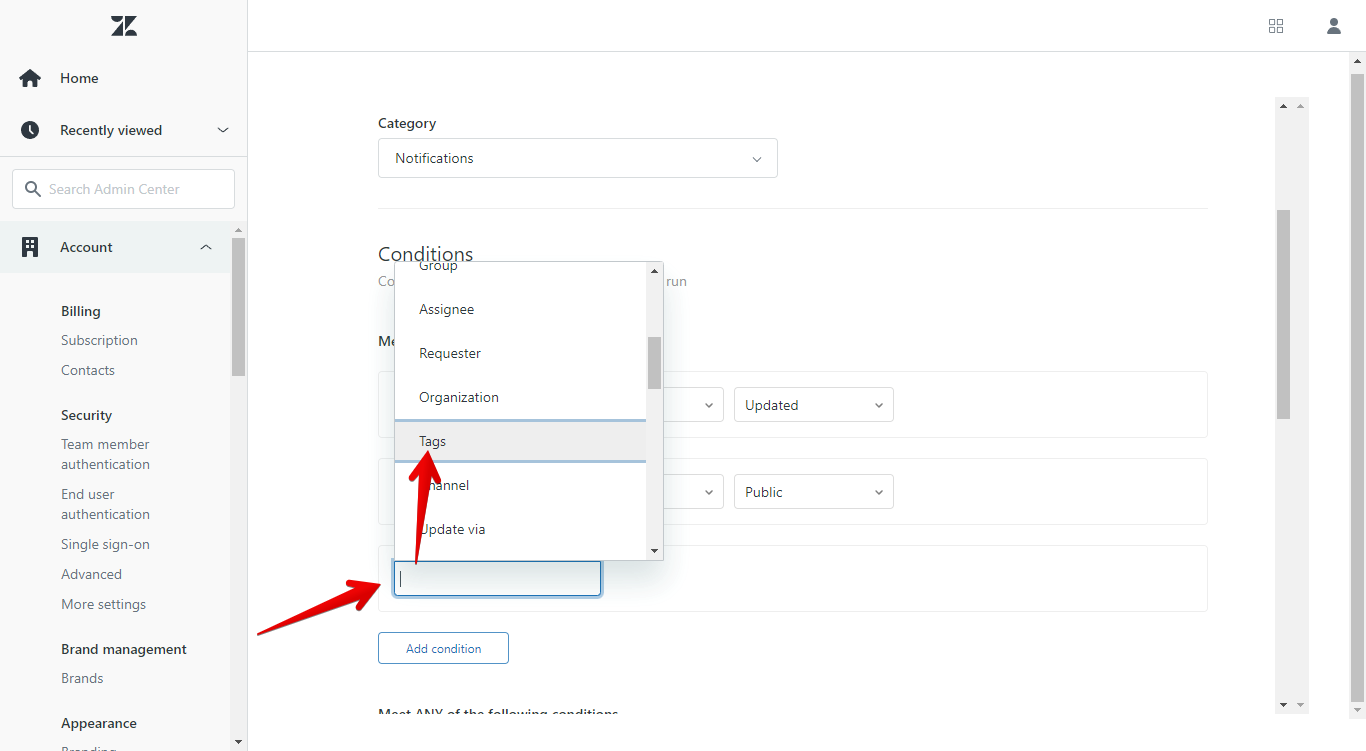
Task: Click the Zendesk logo icon
Action: (x=124, y=27)
